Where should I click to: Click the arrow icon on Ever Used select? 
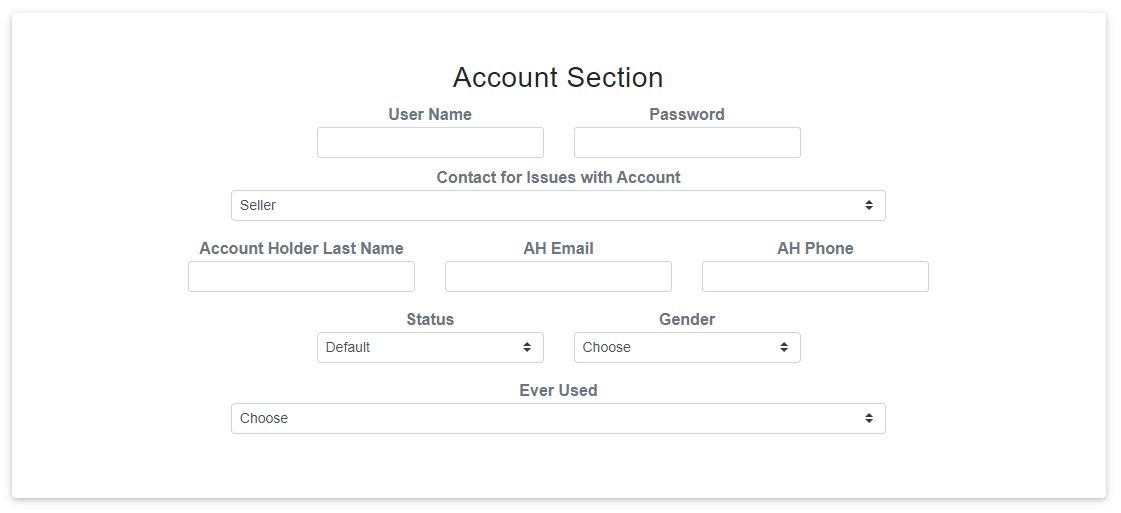869,418
